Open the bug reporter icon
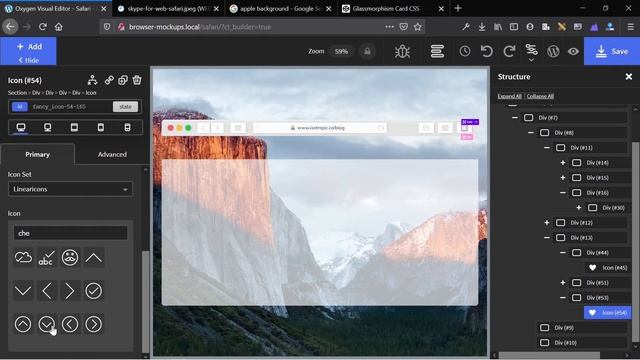This screenshot has height=360, width=640. [x=402, y=51]
